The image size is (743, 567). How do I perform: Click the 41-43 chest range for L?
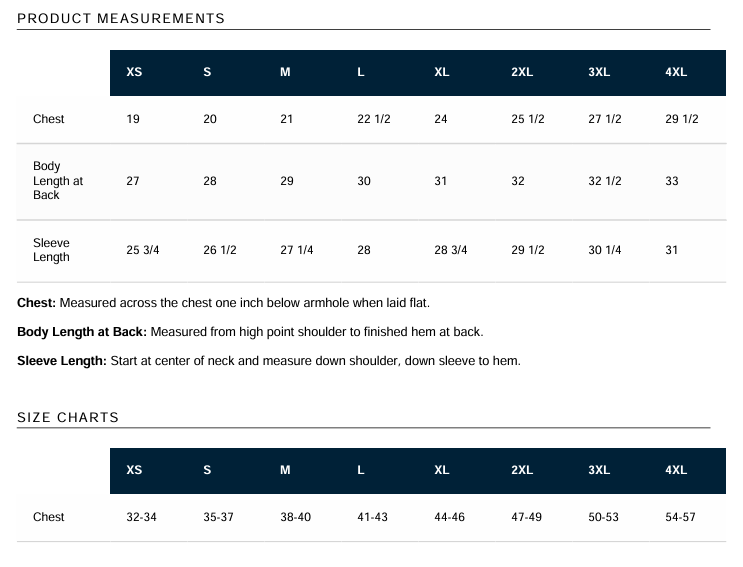(x=372, y=517)
